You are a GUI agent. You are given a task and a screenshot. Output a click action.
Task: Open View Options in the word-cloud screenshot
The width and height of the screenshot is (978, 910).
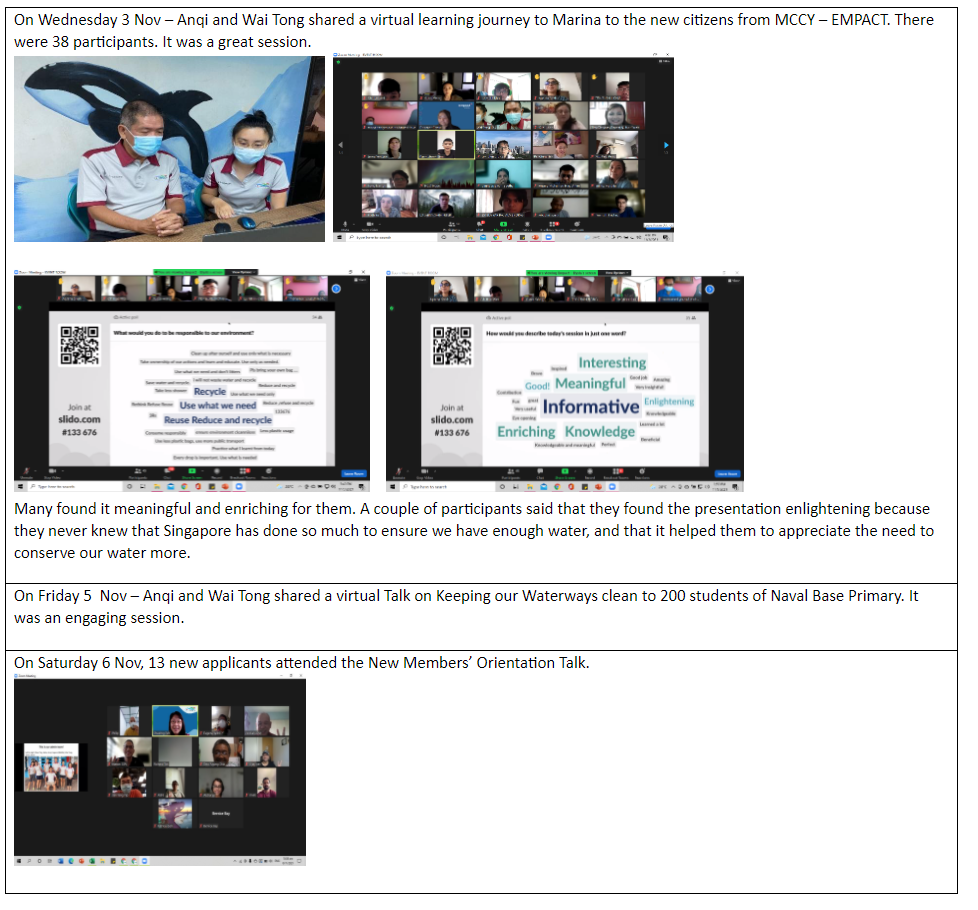(615, 273)
